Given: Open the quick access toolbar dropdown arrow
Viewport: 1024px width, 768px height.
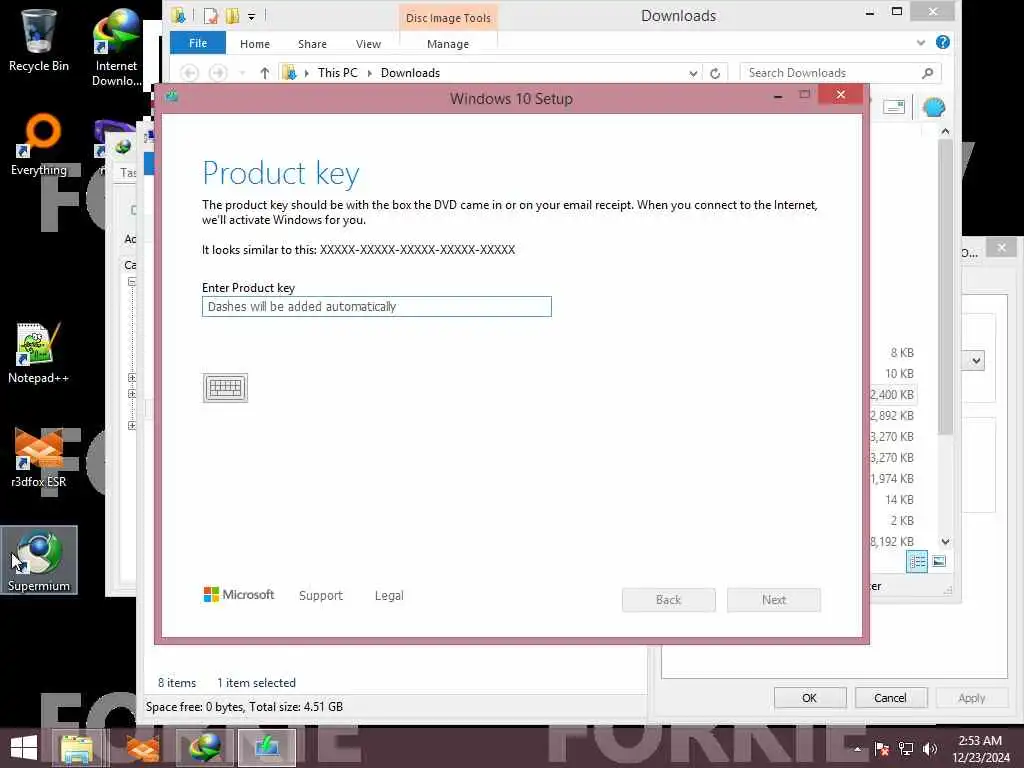Looking at the screenshot, I should coord(251,16).
